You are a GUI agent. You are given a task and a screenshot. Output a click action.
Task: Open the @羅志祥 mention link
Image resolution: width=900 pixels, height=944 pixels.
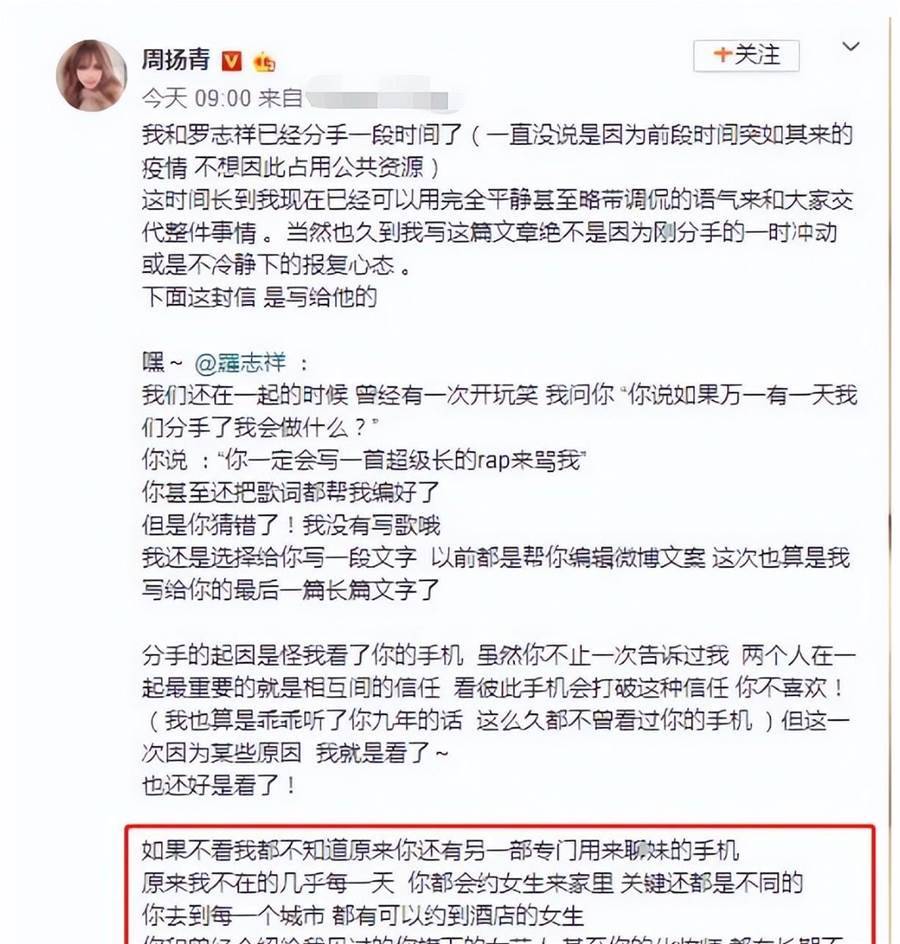pos(241,363)
